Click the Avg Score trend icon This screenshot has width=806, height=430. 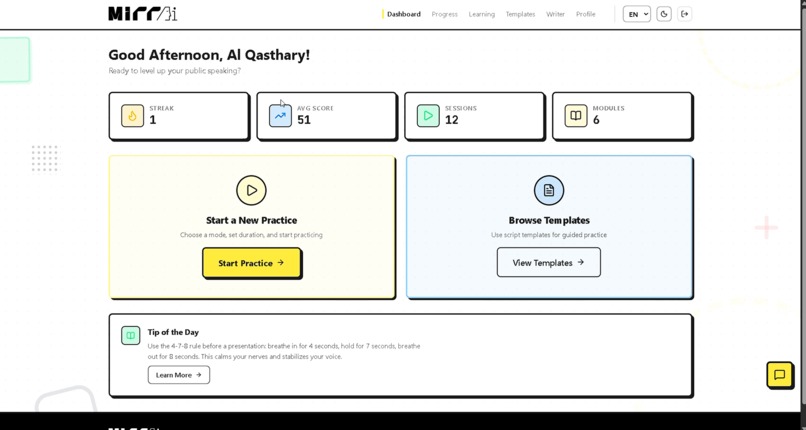[280, 116]
